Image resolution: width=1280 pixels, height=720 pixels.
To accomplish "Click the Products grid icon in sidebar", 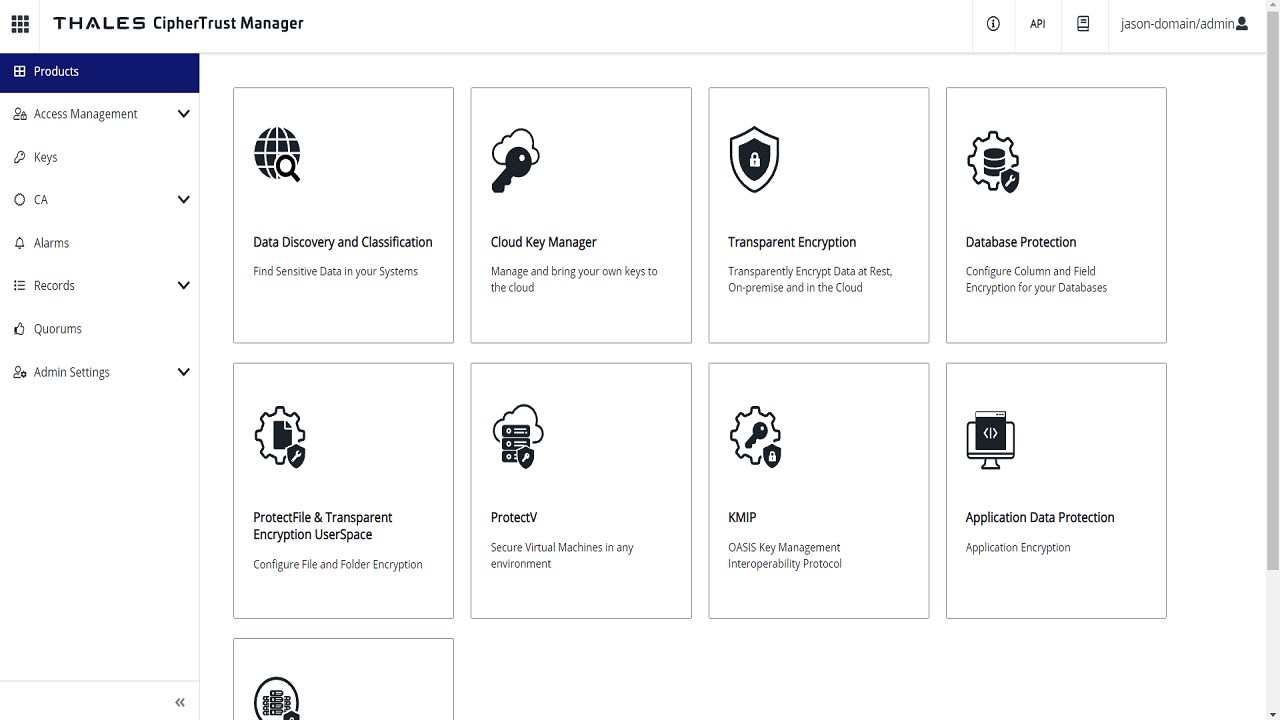I will point(20,72).
